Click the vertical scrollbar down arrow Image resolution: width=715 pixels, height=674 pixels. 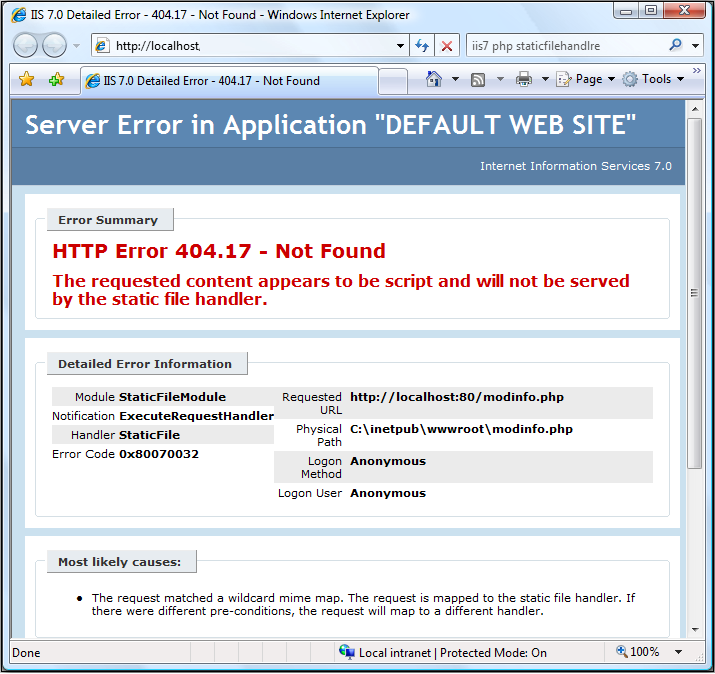[695, 630]
